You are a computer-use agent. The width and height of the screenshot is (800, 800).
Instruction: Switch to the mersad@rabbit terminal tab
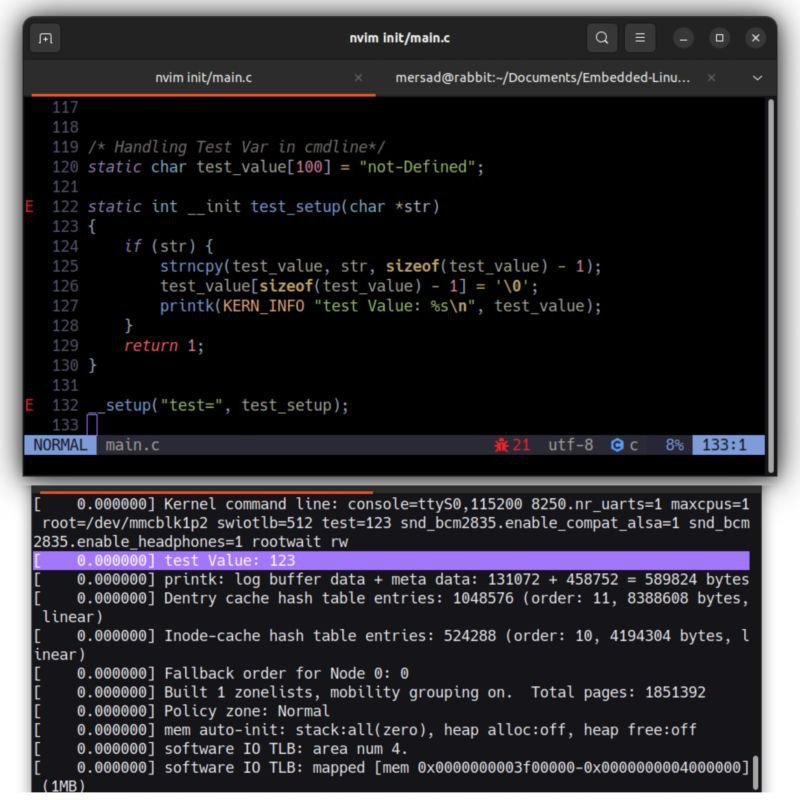tap(542, 78)
